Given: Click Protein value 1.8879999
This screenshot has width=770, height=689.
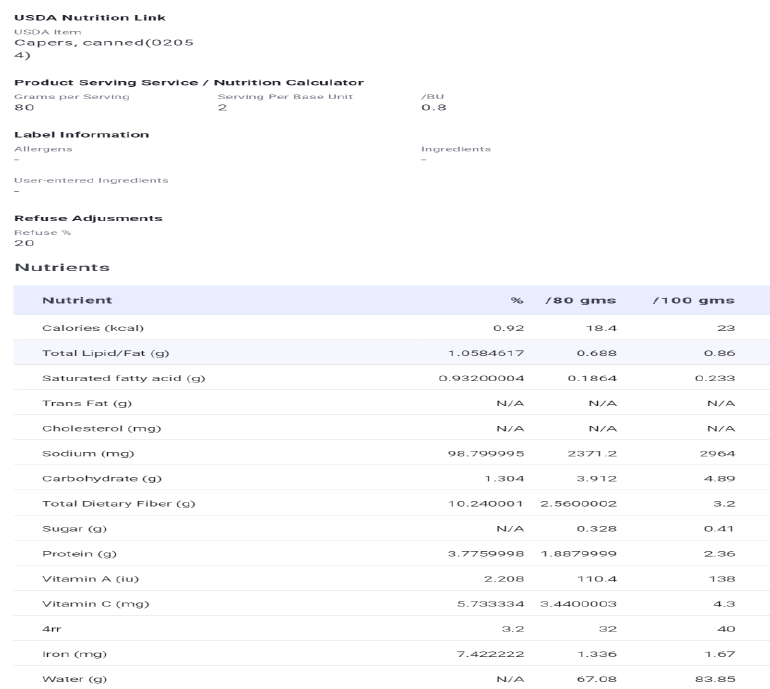Looking at the screenshot, I should tap(578, 553).
